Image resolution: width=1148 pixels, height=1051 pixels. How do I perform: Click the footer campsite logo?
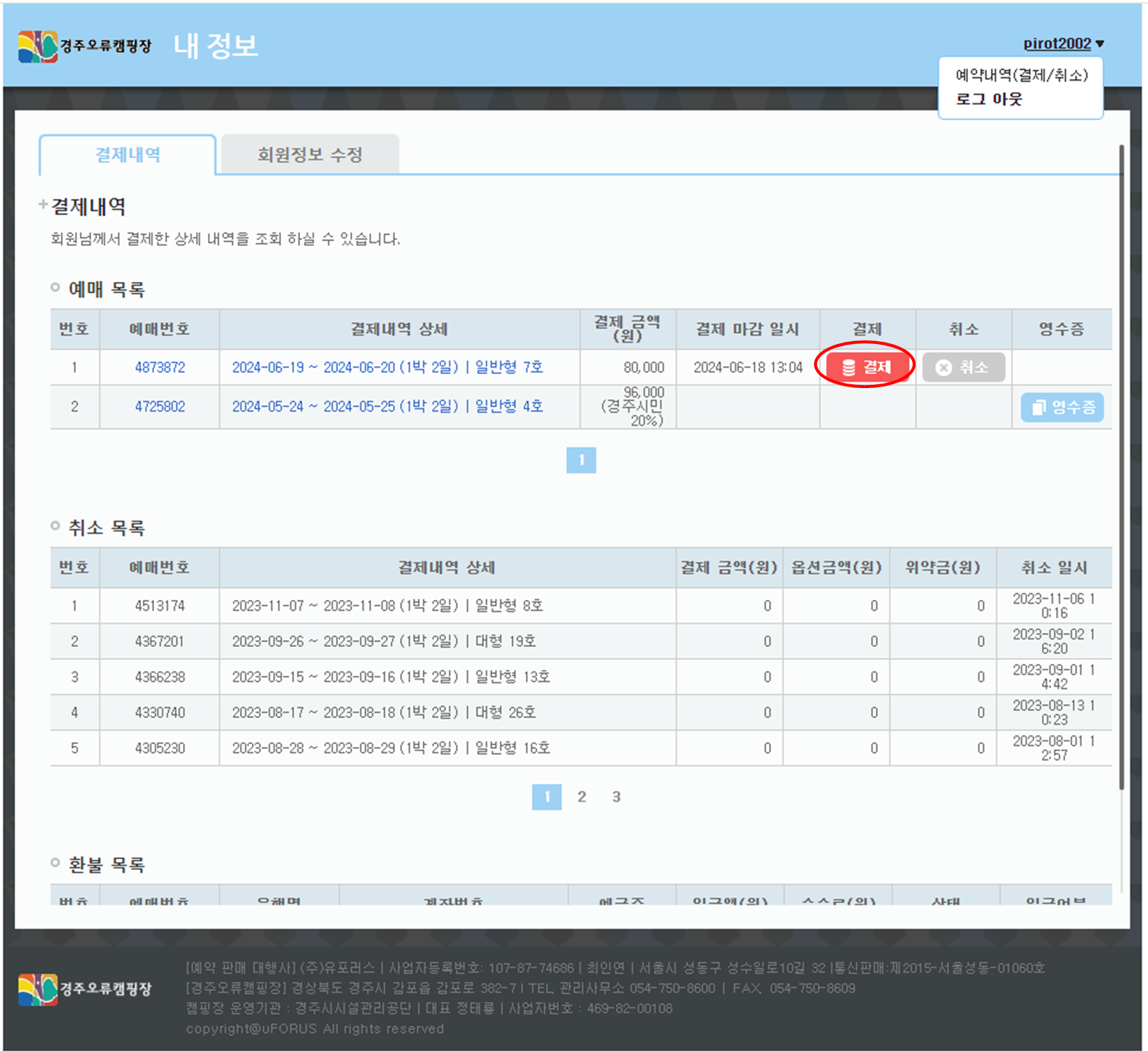84,989
